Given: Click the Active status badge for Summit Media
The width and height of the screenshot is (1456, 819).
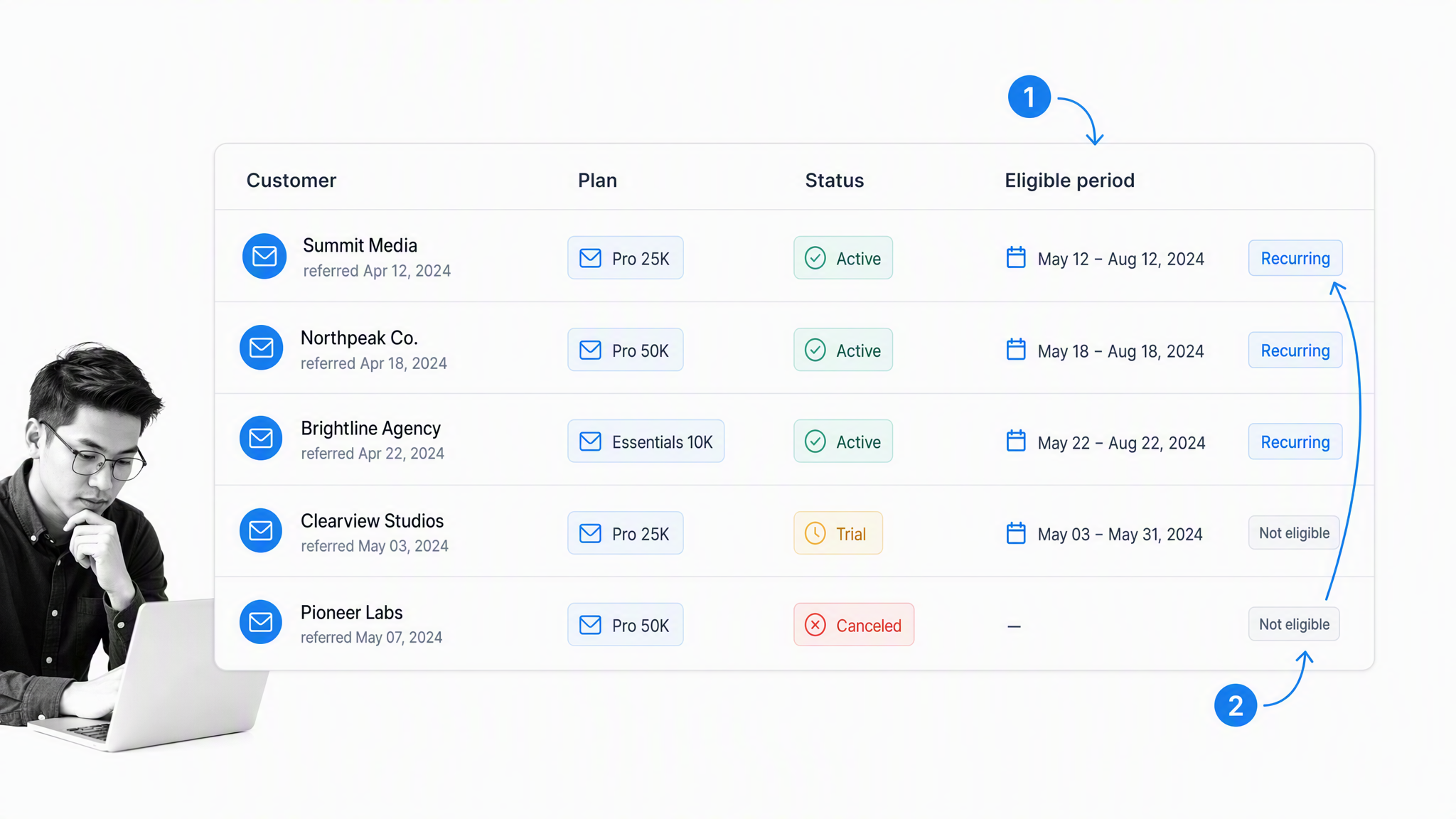Looking at the screenshot, I should click(x=843, y=257).
